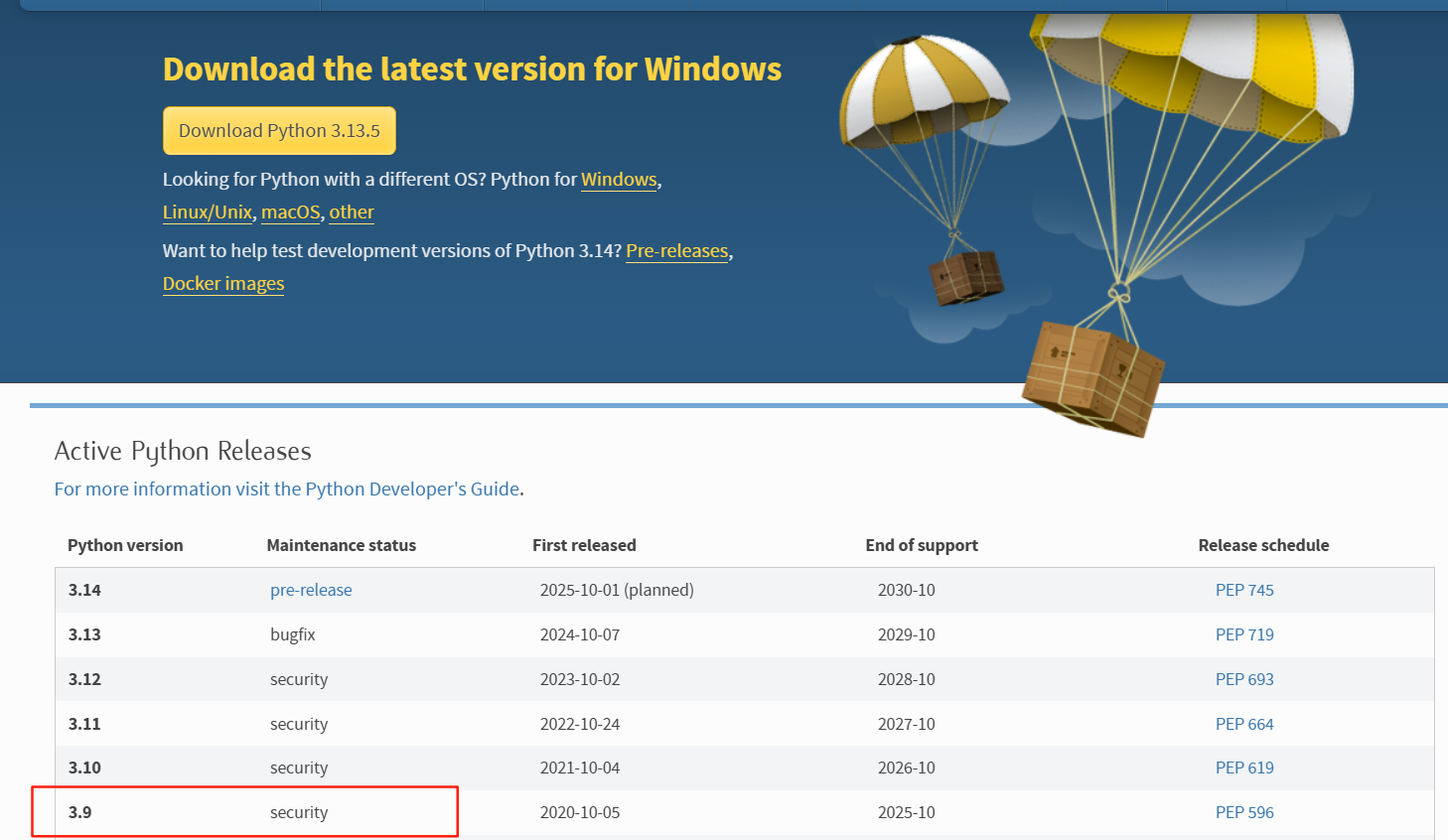Click the 'security' status in the 3.12 row
1448x840 pixels.
(299, 679)
